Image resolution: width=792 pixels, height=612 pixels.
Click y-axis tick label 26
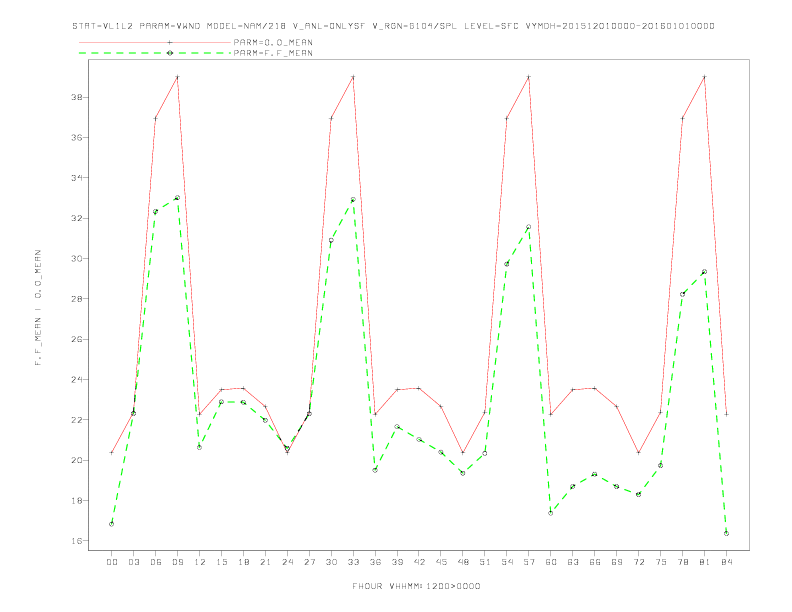click(77, 339)
